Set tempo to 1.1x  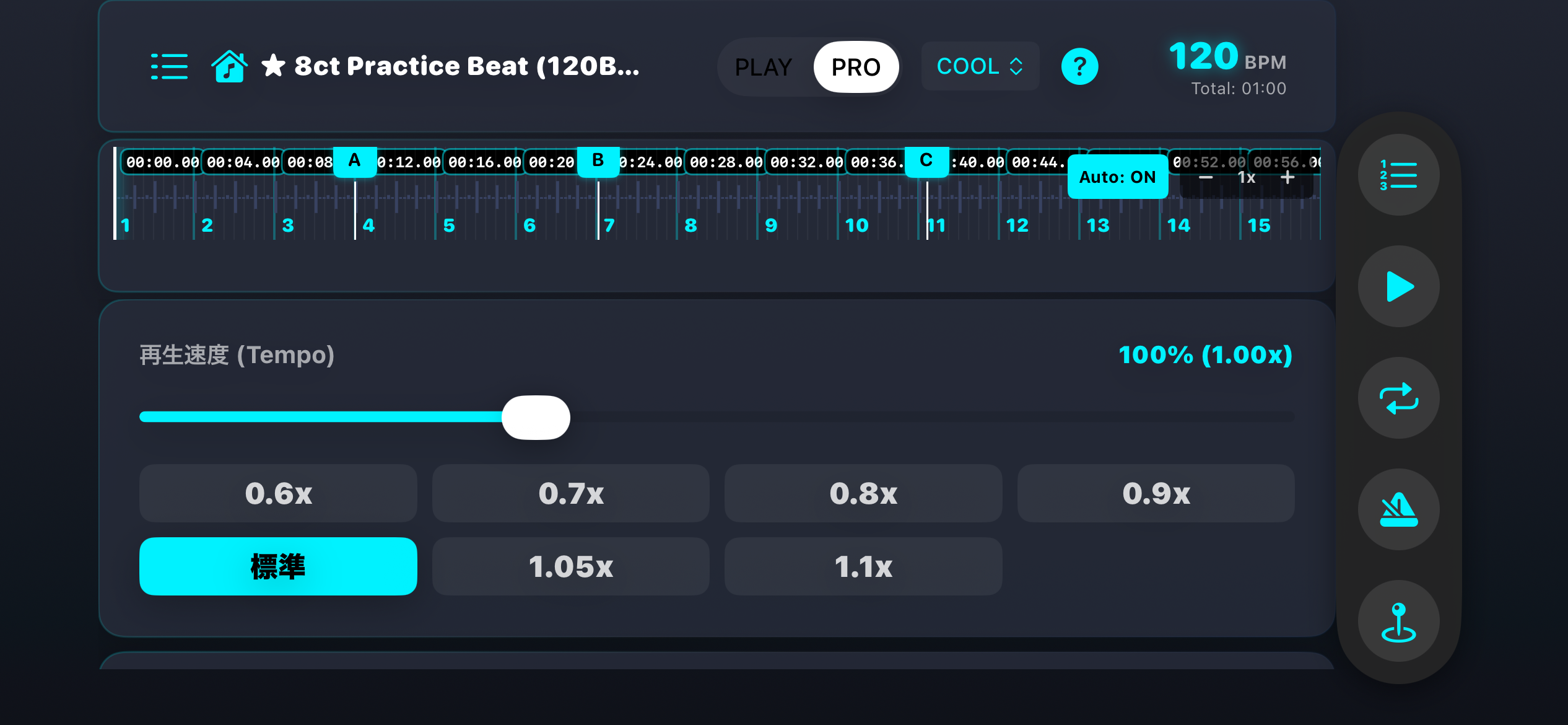tap(863, 566)
